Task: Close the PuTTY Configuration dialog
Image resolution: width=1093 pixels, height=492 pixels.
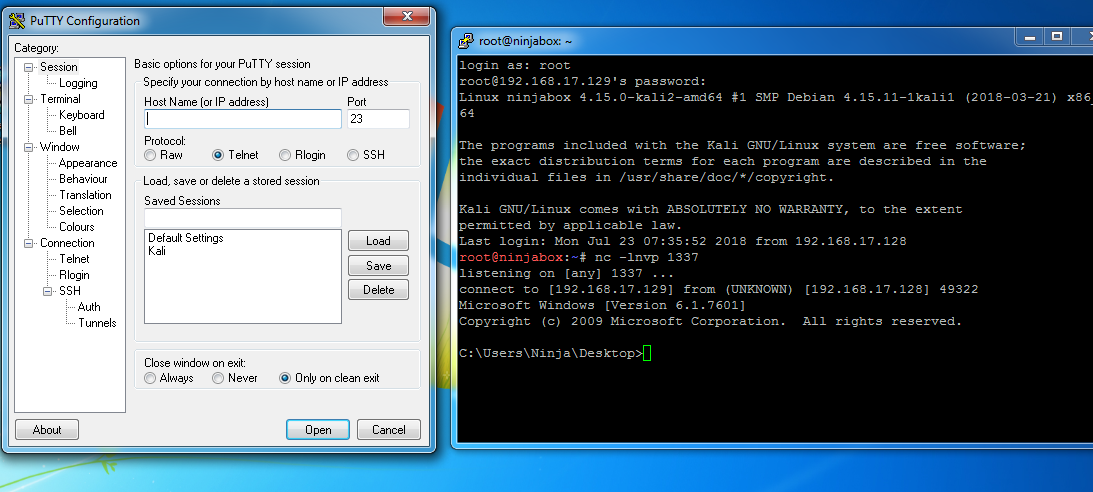Action: (407, 16)
